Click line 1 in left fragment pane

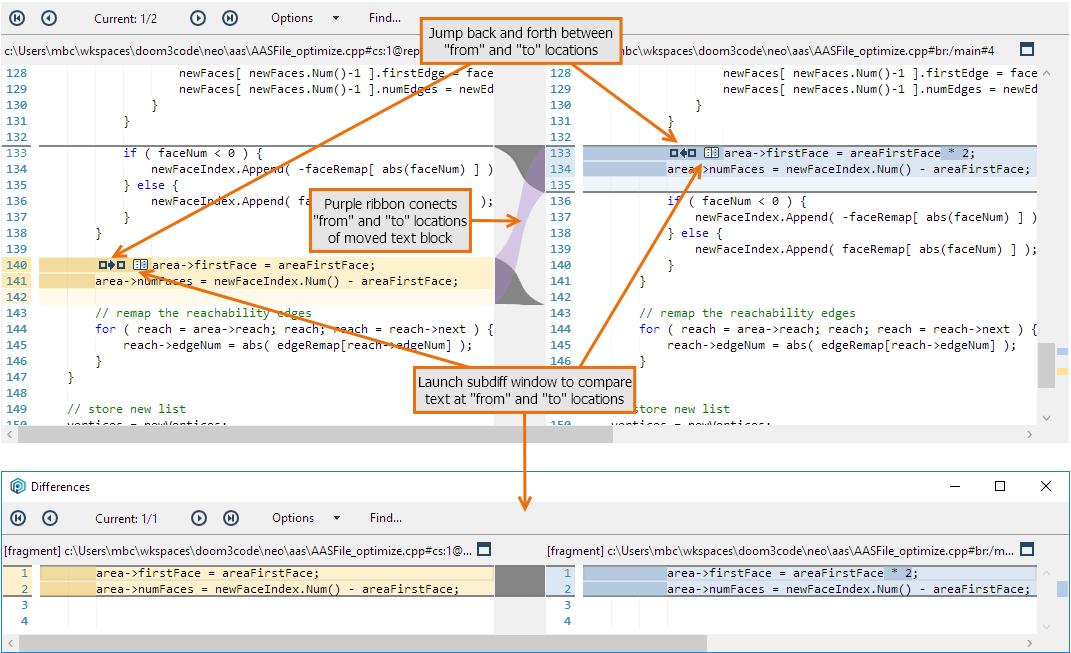266,573
